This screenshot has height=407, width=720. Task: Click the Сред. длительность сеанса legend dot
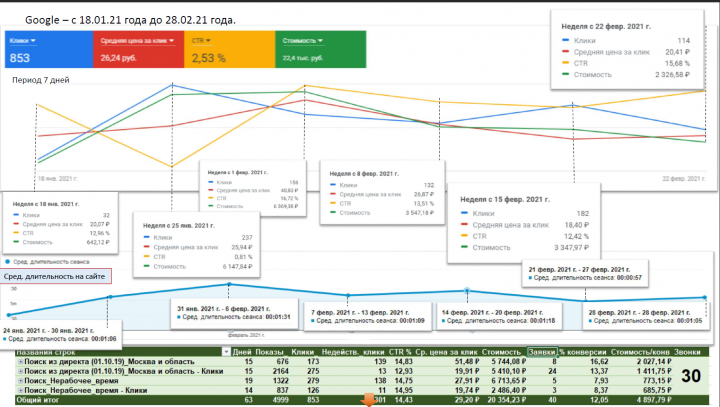coord(7,262)
